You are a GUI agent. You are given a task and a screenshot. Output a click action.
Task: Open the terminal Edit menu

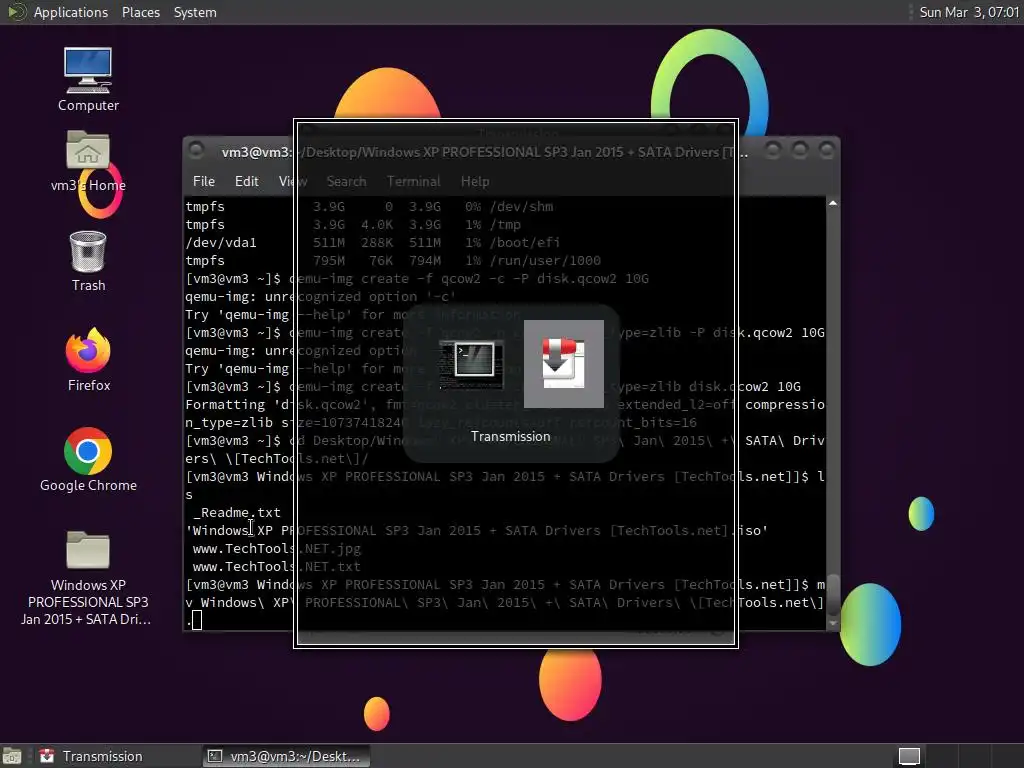(246, 182)
